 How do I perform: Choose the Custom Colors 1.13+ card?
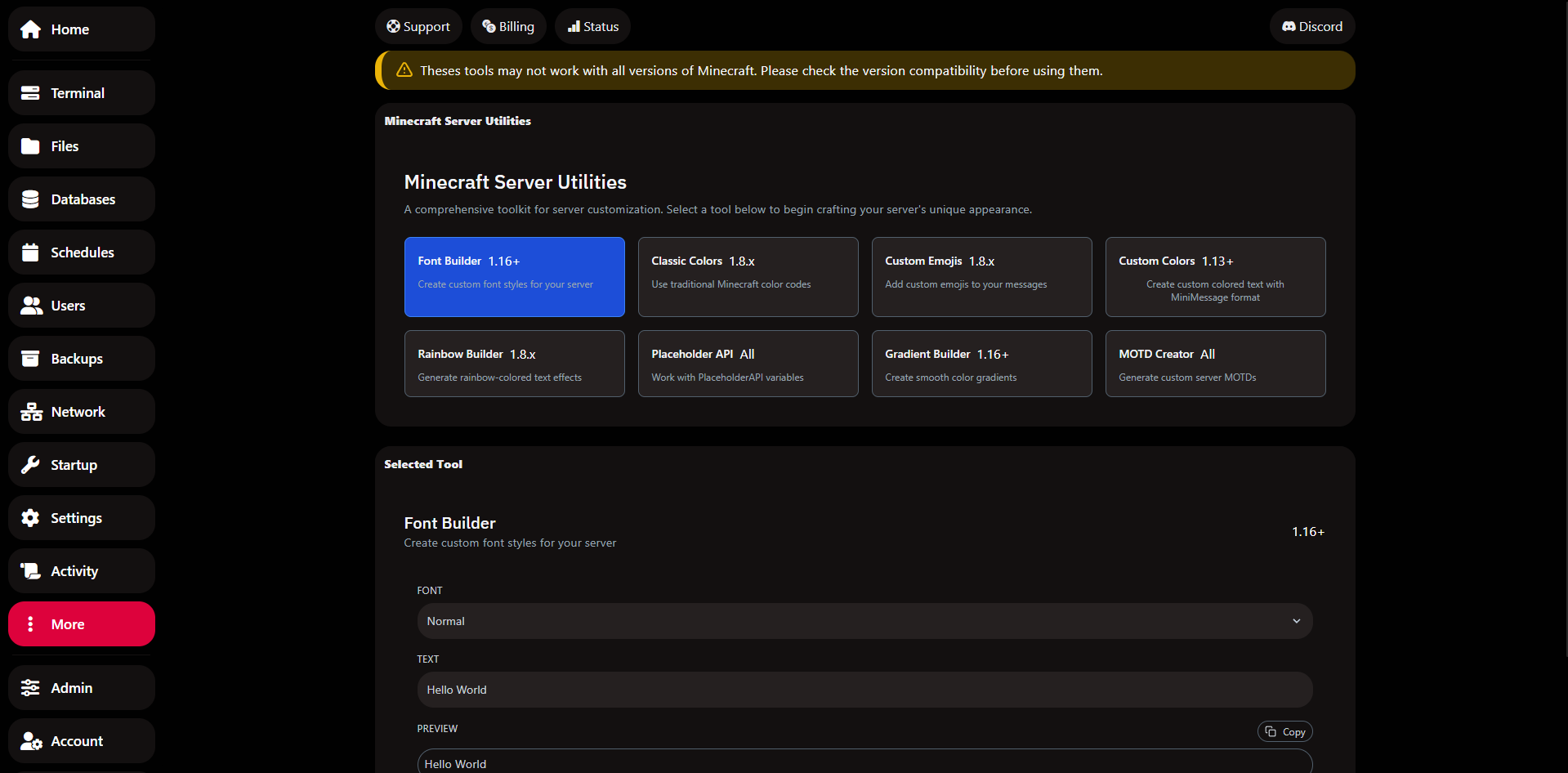(x=1216, y=277)
